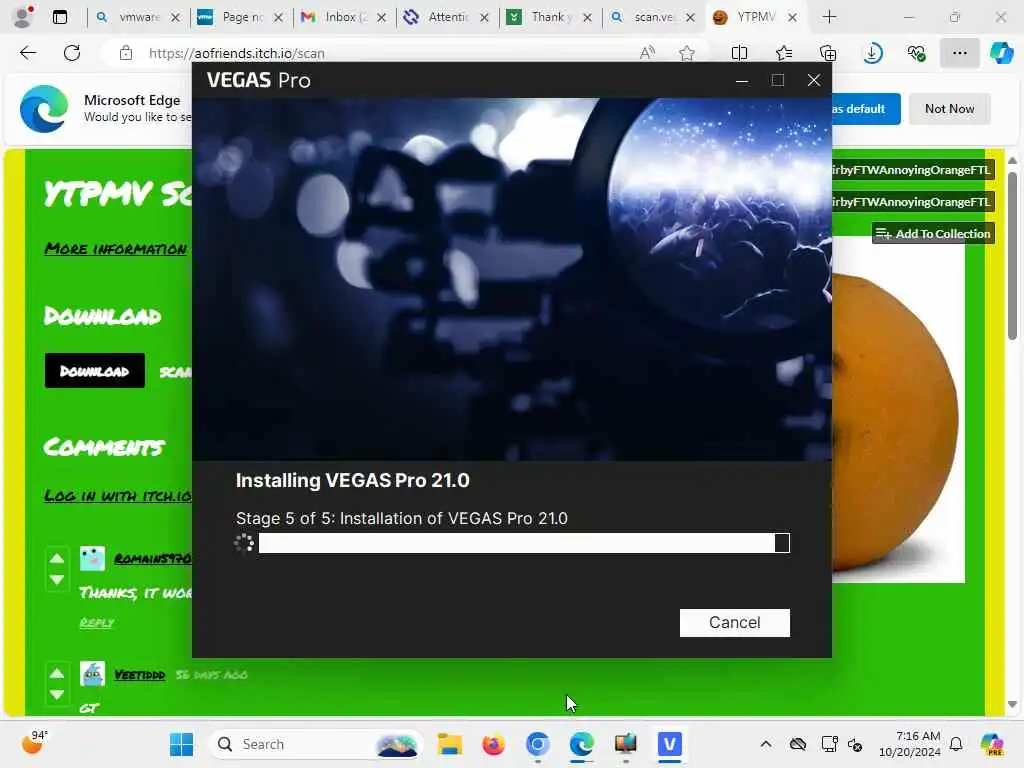The height and width of the screenshot is (768, 1024).
Task: Open Edge tab actions menu
Action: click(x=60, y=17)
